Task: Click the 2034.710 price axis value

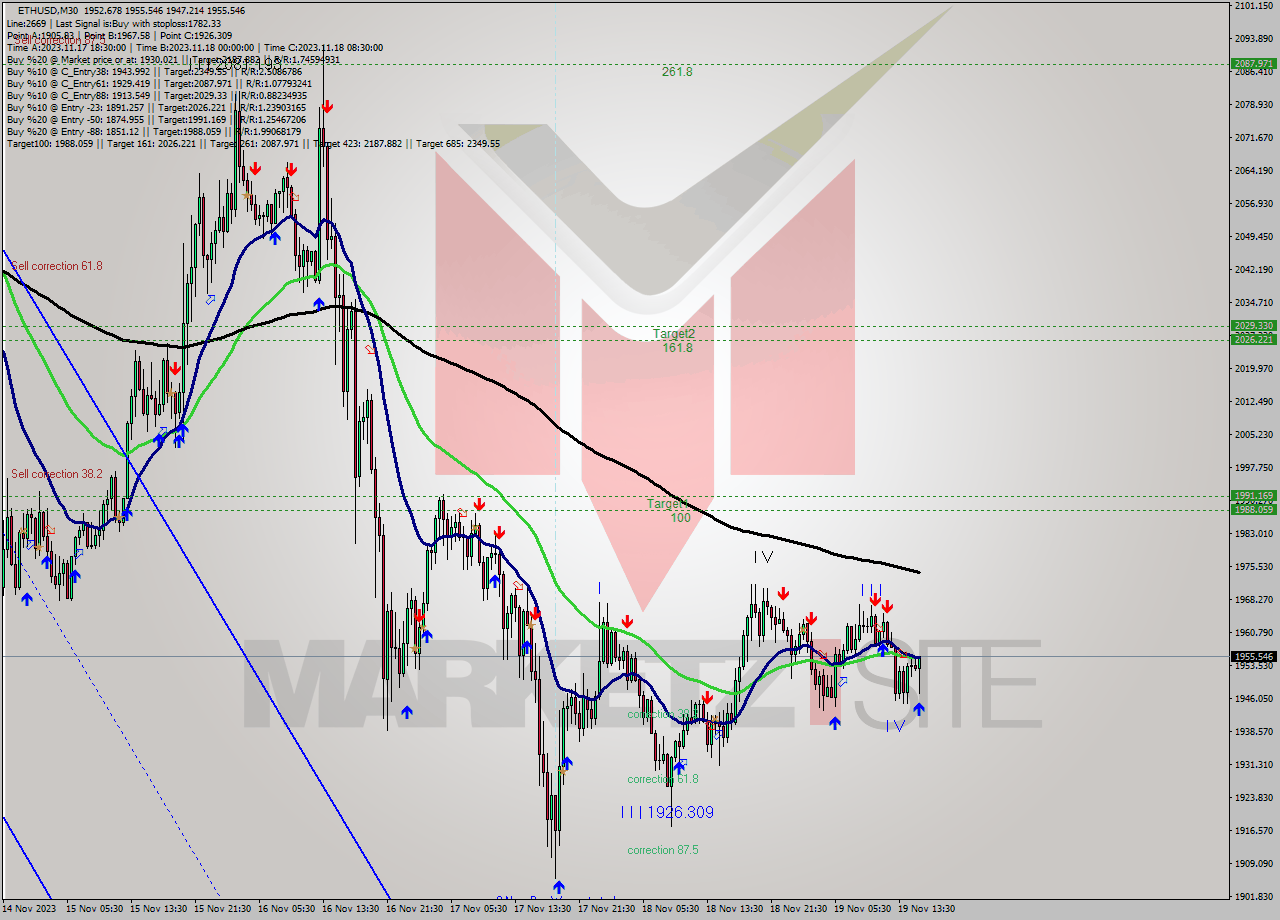Action: (x=1253, y=303)
